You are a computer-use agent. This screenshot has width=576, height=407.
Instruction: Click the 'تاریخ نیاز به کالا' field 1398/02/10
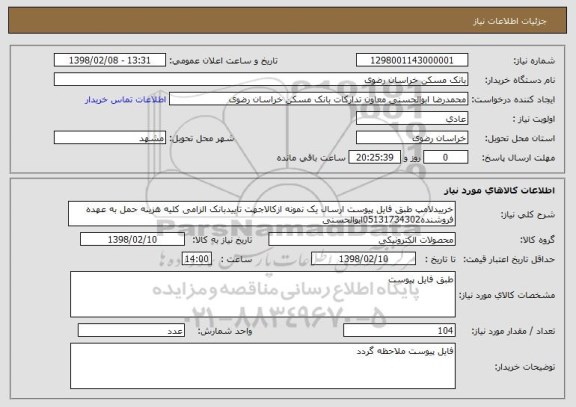tap(132, 240)
